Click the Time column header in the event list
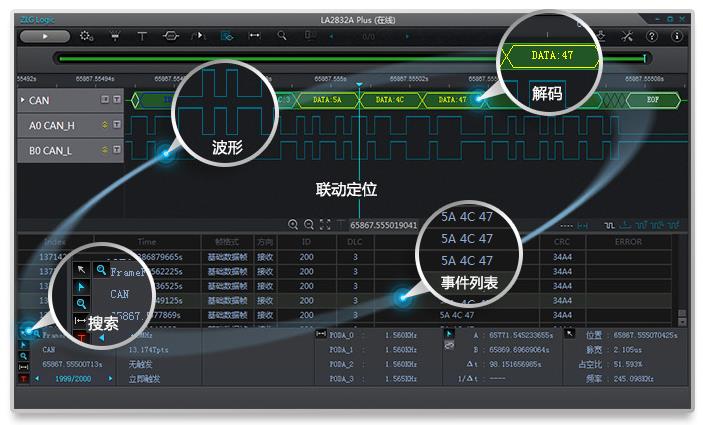Viewport: 703px width, 425px height. point(147,241)
